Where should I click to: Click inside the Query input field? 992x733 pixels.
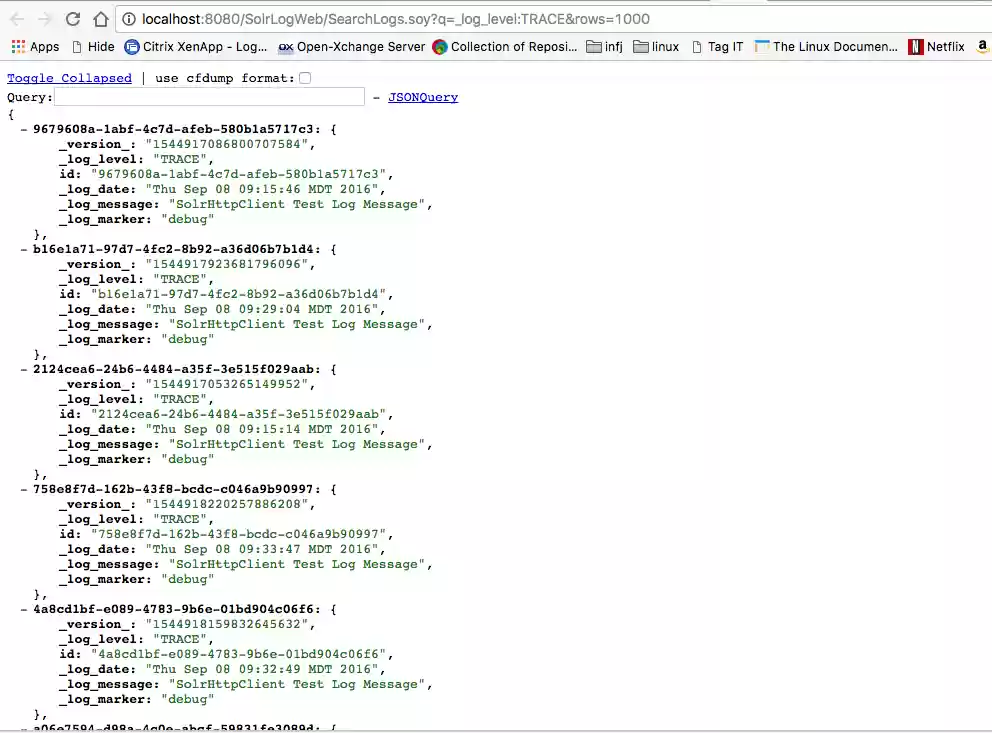point(210,96)
